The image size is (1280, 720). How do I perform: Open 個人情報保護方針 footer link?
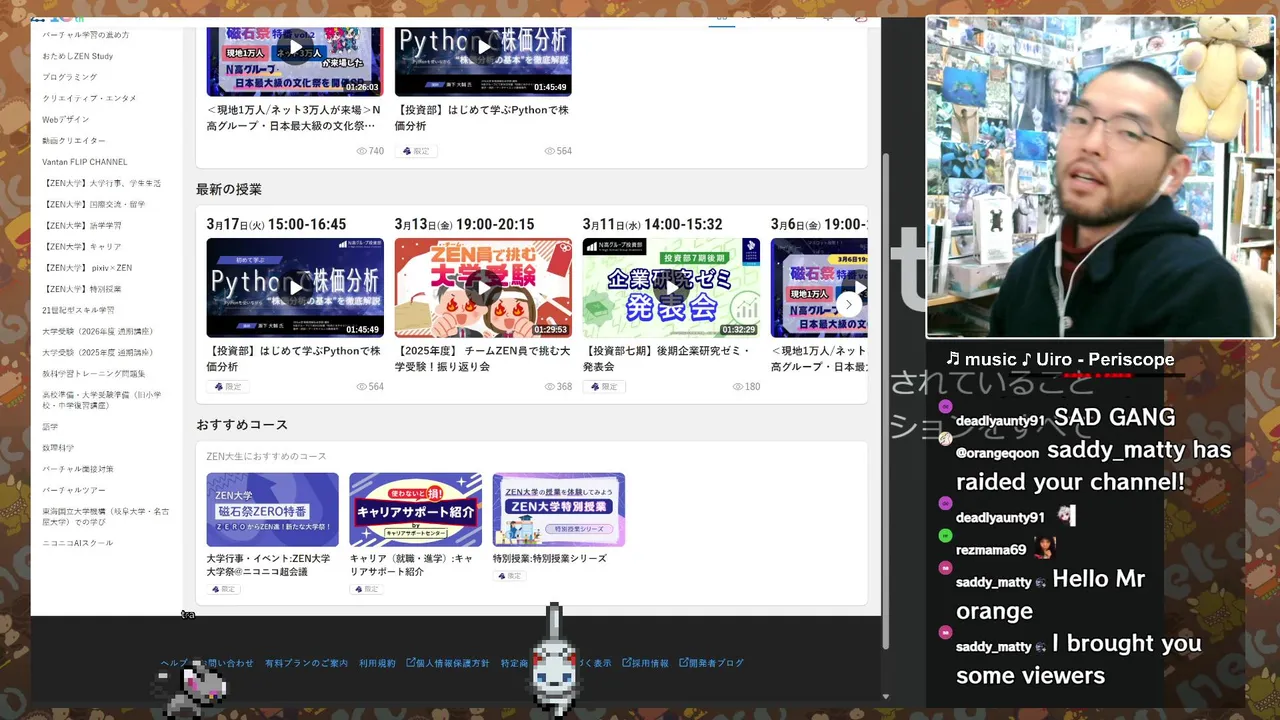[448, 663]
